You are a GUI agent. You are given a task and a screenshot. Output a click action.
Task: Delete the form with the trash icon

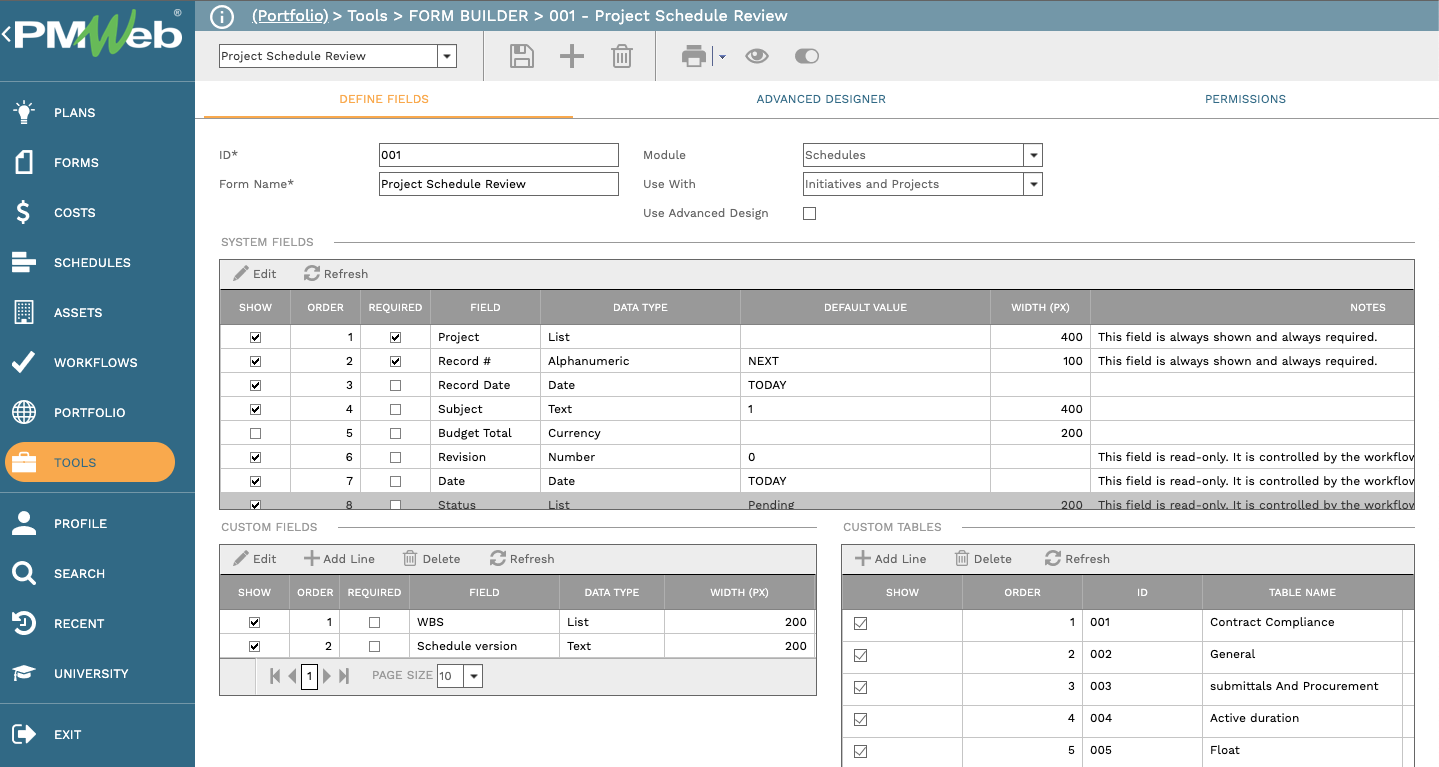[x=622, y=56]
